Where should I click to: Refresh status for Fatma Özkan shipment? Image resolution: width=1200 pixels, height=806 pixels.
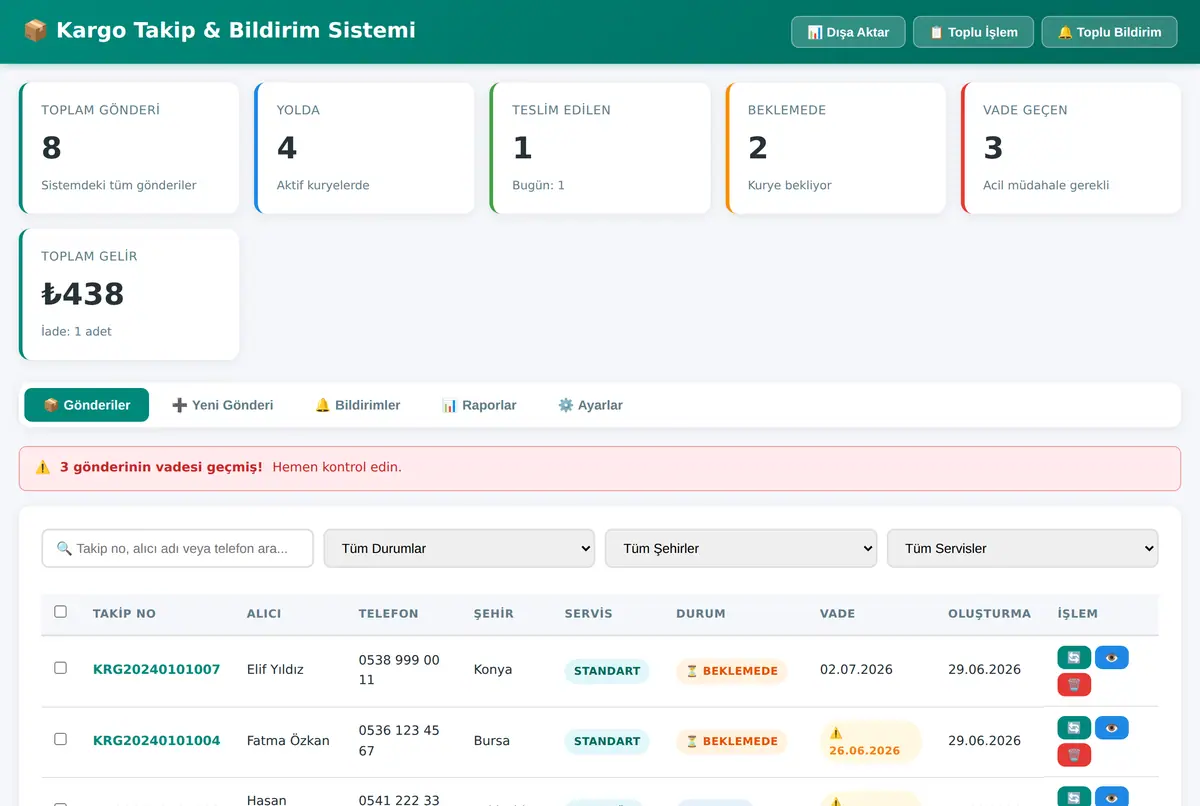[x=1074, y=728]
